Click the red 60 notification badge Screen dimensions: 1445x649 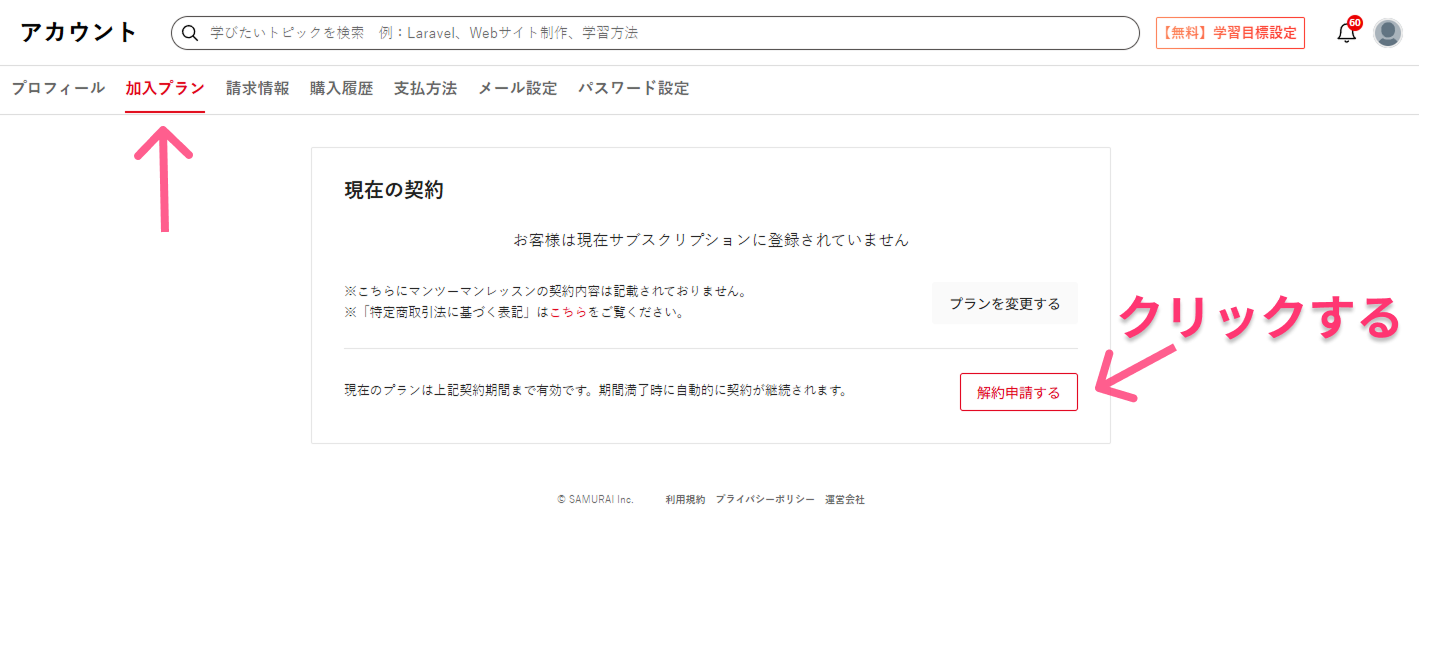pos(1355,22)
